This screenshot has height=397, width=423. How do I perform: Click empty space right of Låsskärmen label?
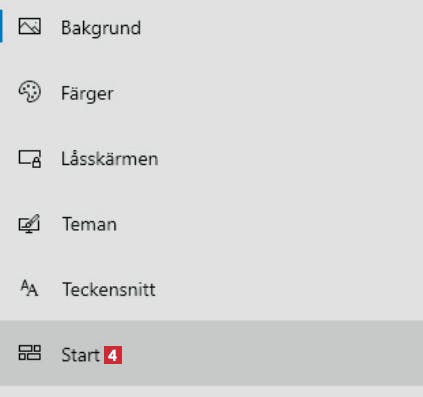(x=290, y=158)
